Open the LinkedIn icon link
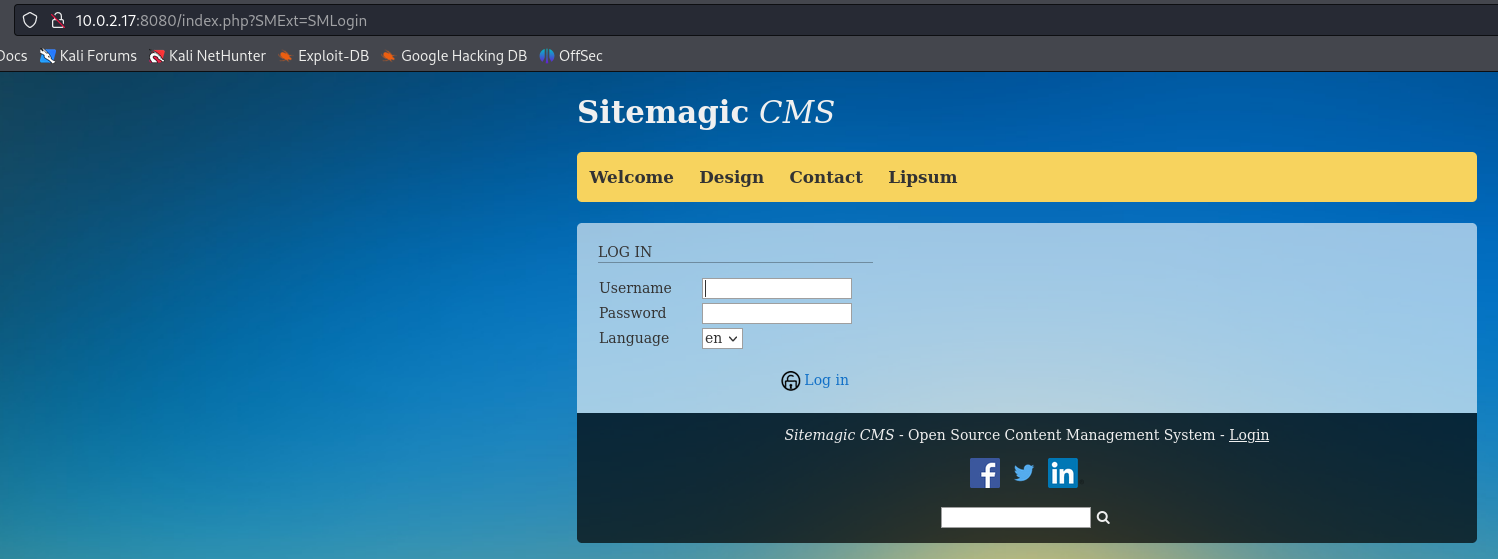This screenshot has width=1498, height=559. click(1062, 473)
